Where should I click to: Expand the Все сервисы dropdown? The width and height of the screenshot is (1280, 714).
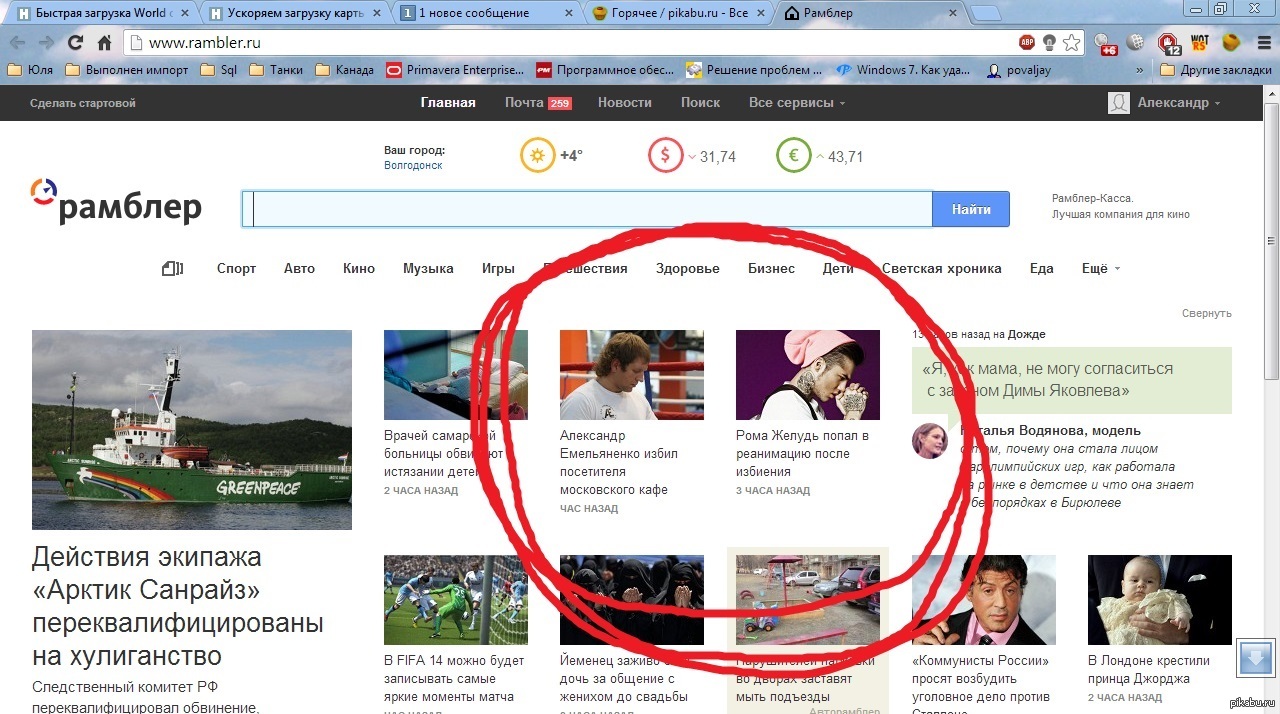coord(796,103)
